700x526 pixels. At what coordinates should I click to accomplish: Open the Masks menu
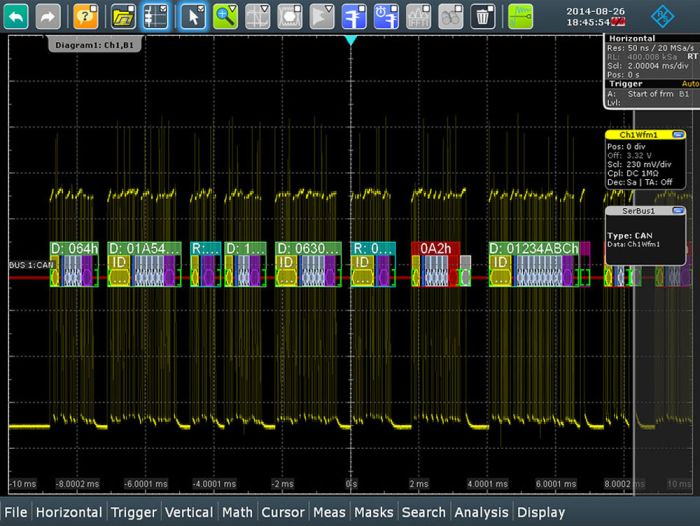(374, 512)
